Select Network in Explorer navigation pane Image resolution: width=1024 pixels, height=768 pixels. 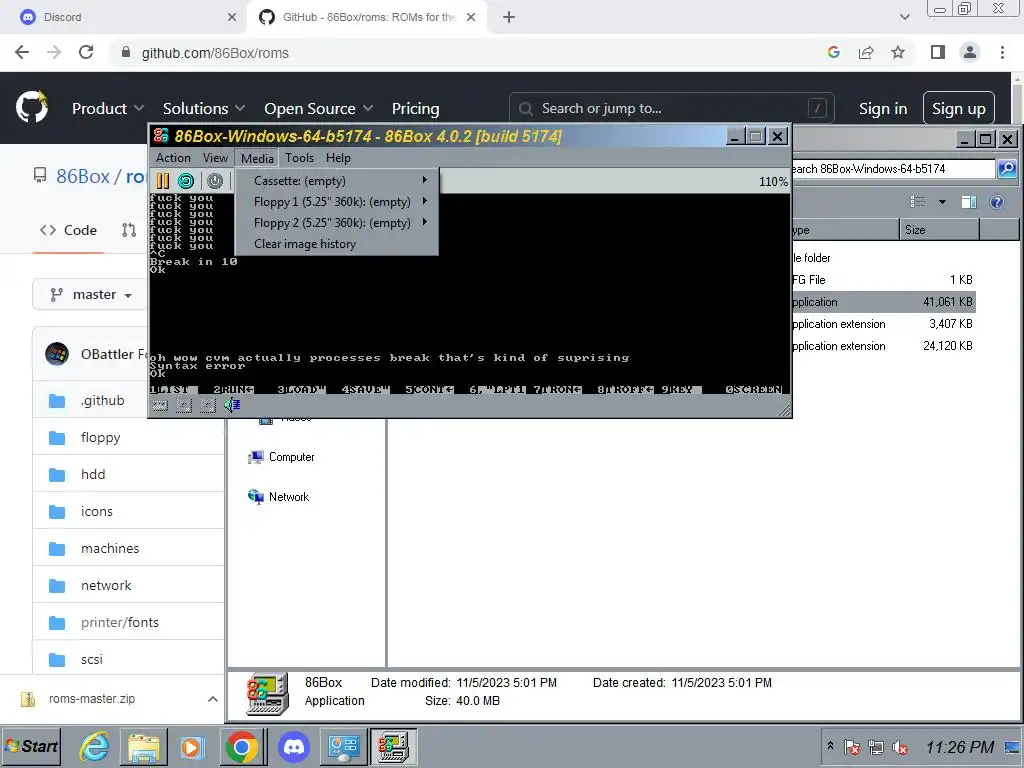coord(289,497)
